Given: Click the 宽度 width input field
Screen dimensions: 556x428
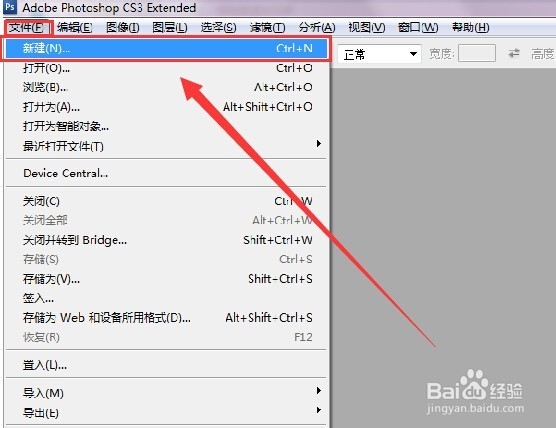Looking at the screenshot, I should click(477, 54).
